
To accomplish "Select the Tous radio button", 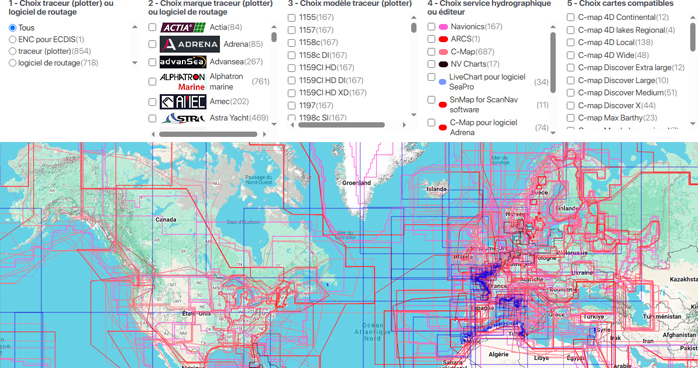I will (12, 28).
